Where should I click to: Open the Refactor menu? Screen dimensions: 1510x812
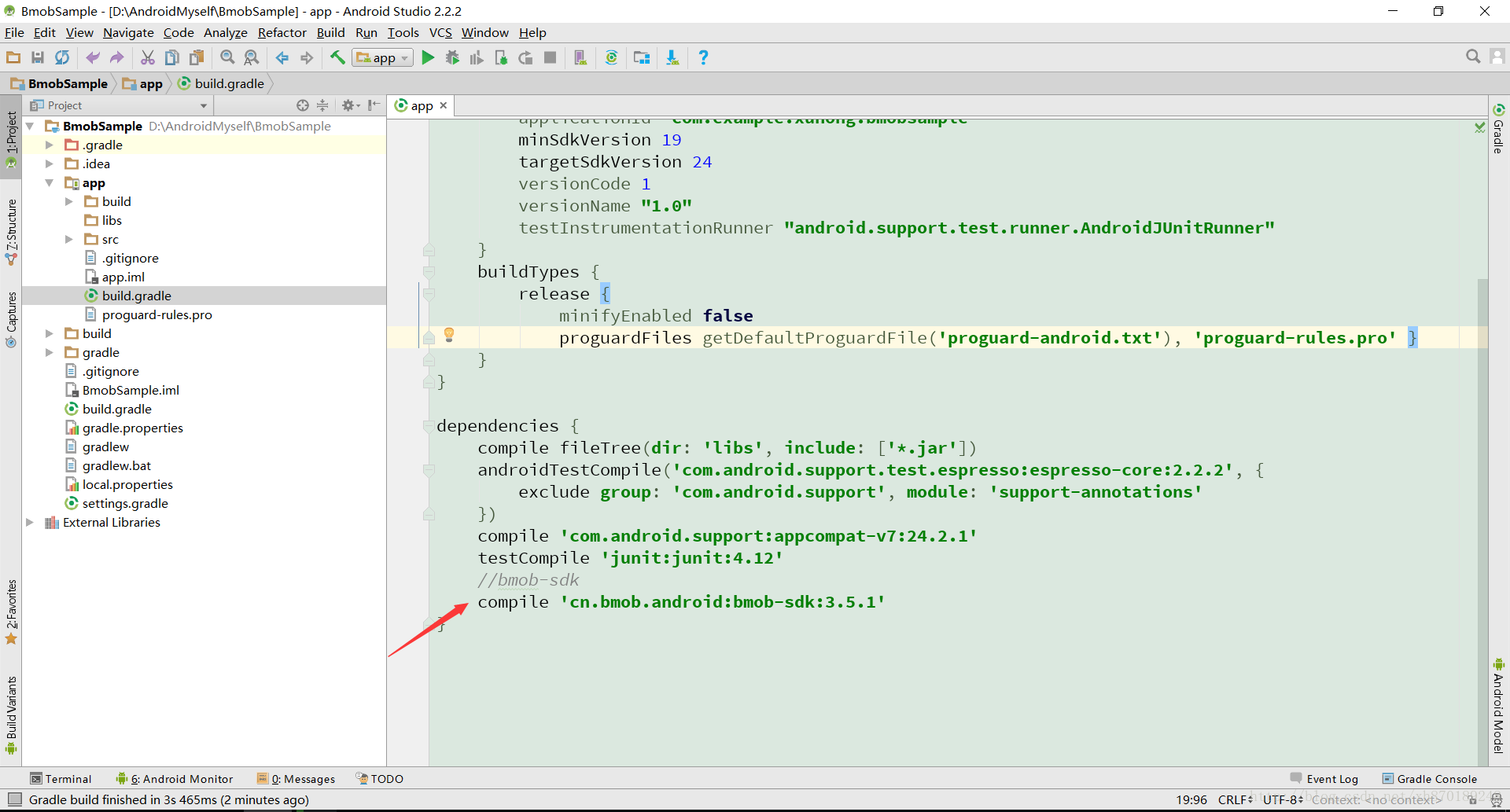coord(282,32)
